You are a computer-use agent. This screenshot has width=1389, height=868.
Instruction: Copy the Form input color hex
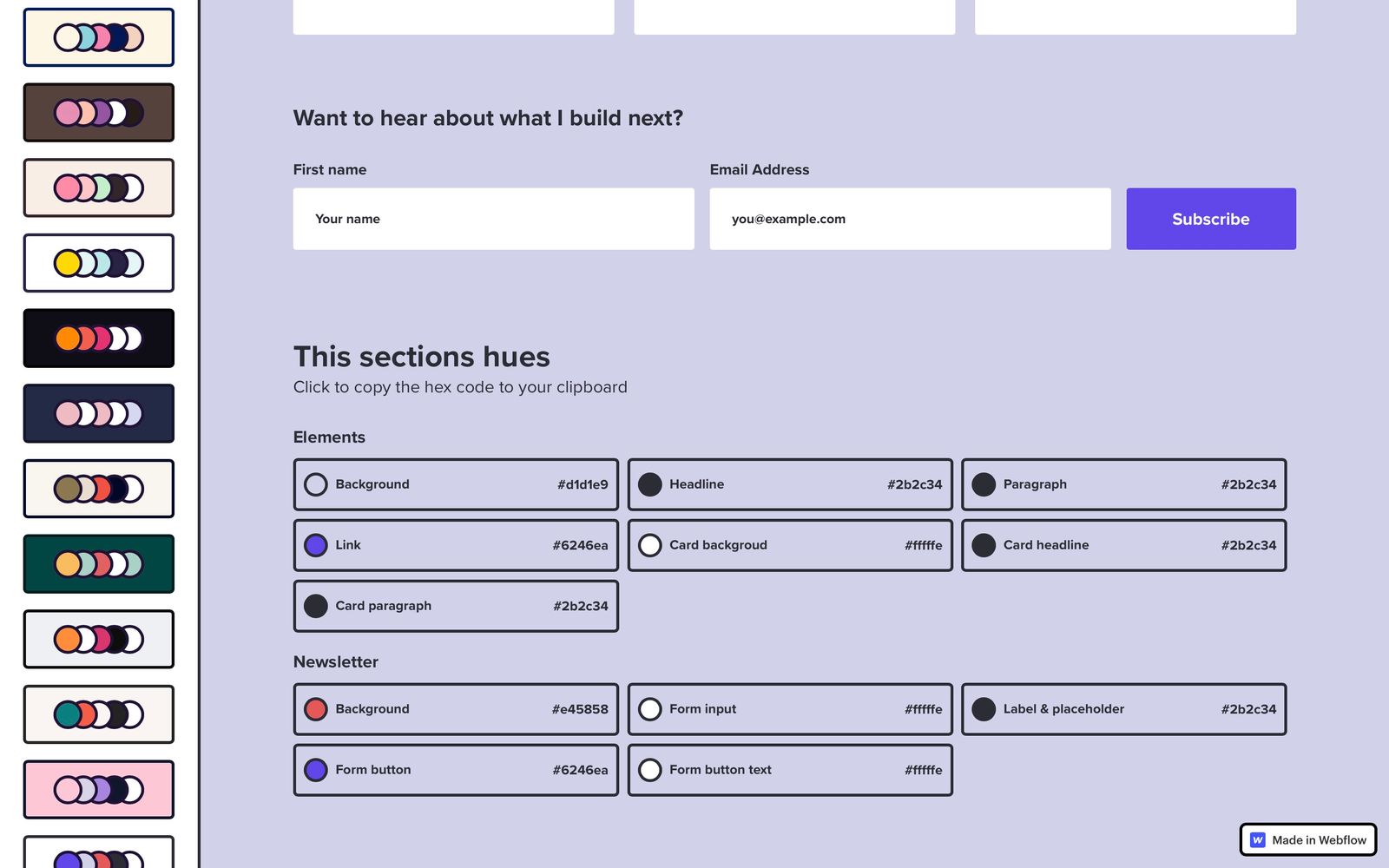click(x=790, y=709)
